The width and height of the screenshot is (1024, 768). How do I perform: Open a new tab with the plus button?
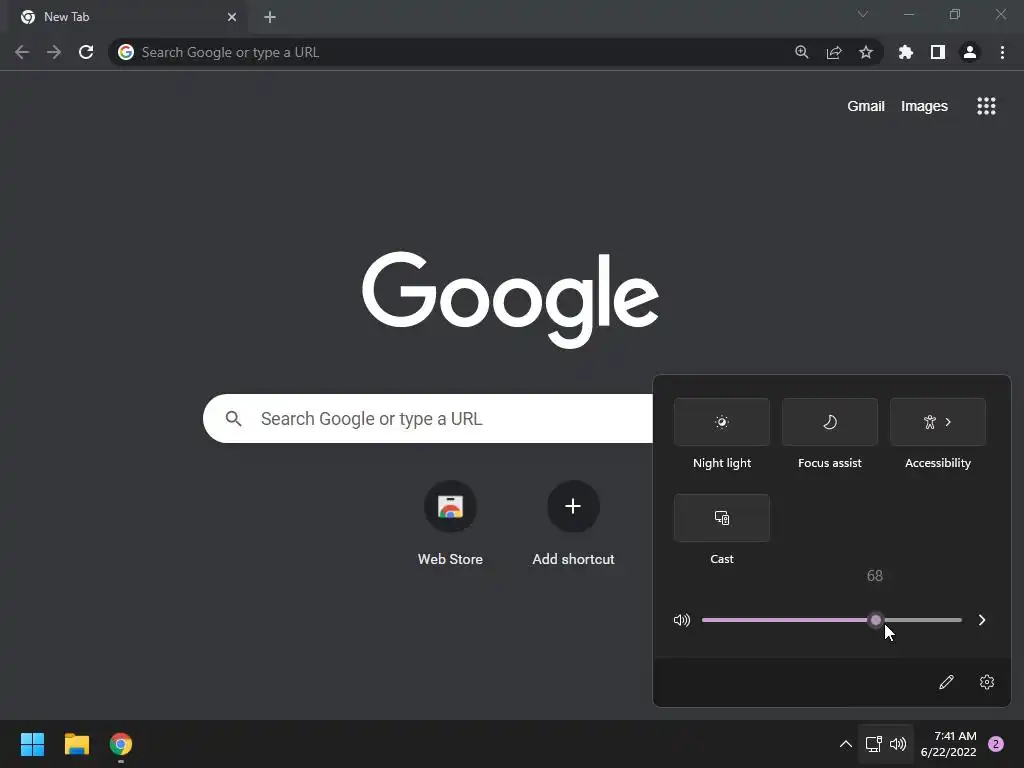click(x=270, y=17)
